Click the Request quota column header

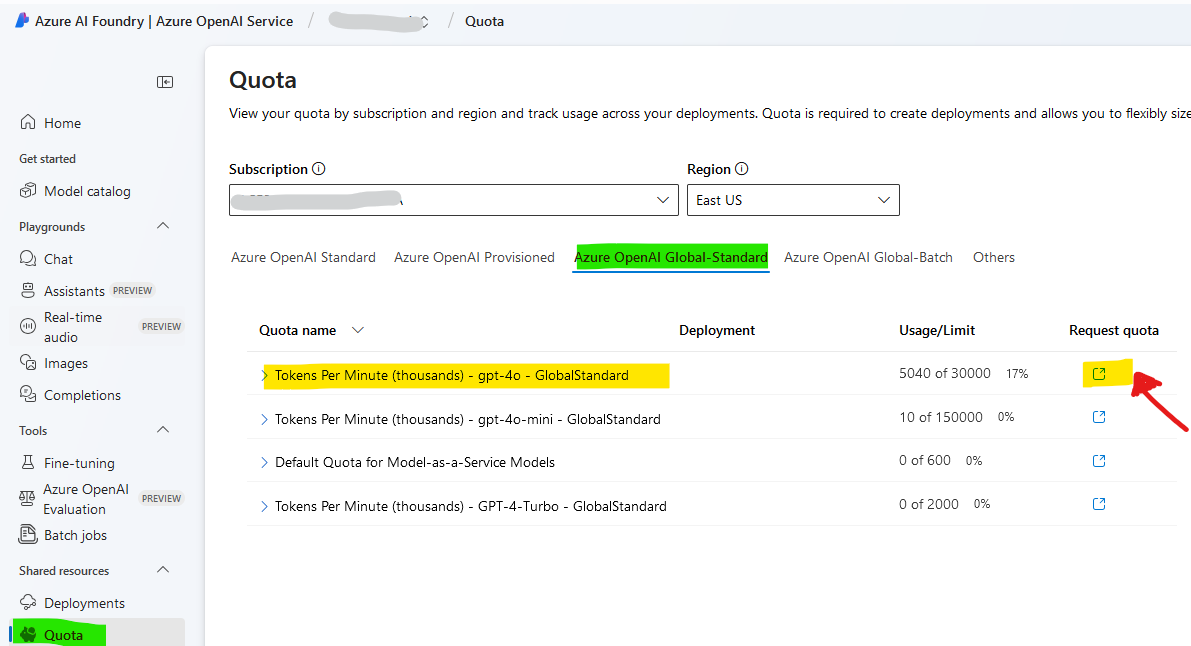[1114, 330]
